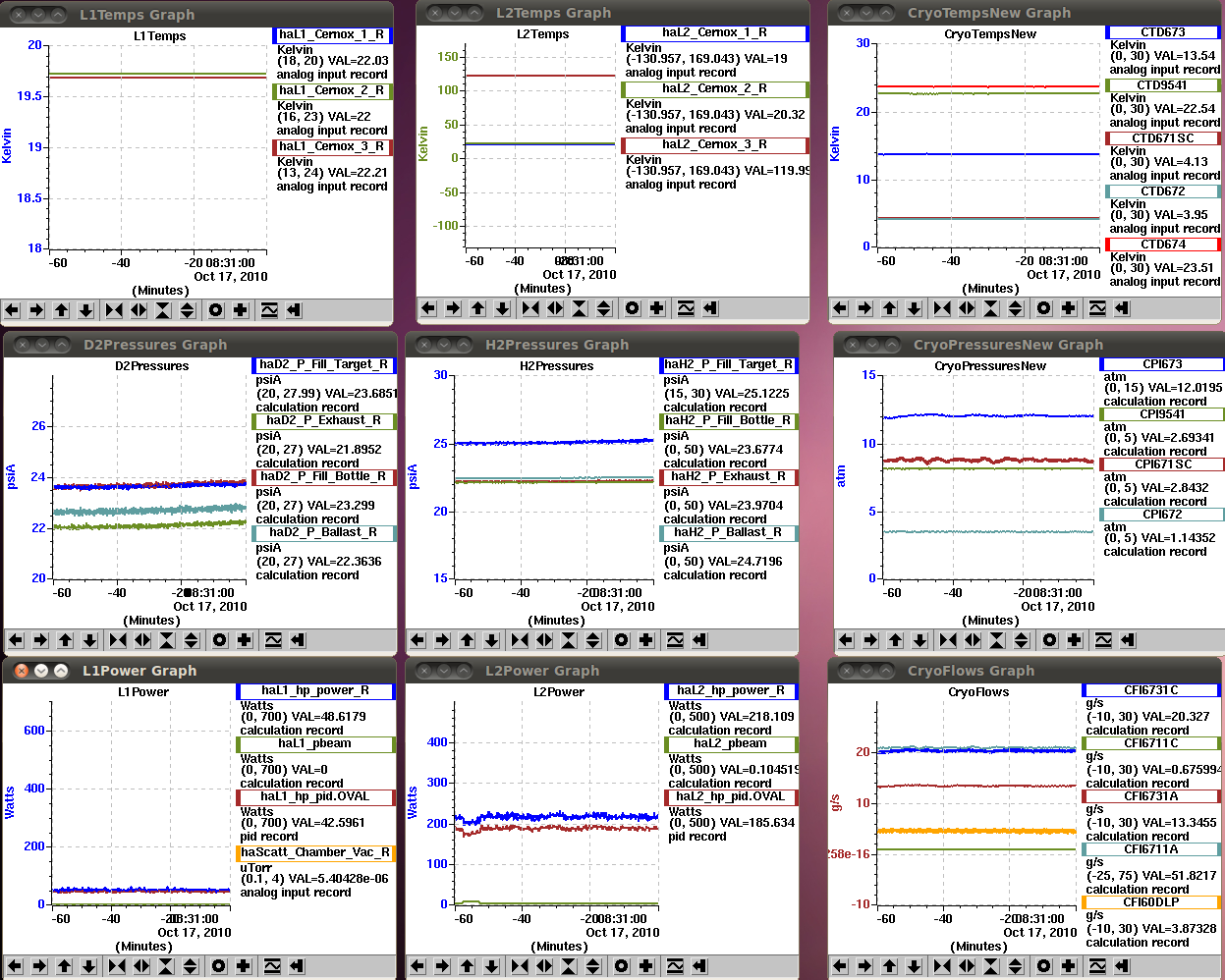Click the VAL=12.0195 reading under CPI673

click(x=1183, y=388)
